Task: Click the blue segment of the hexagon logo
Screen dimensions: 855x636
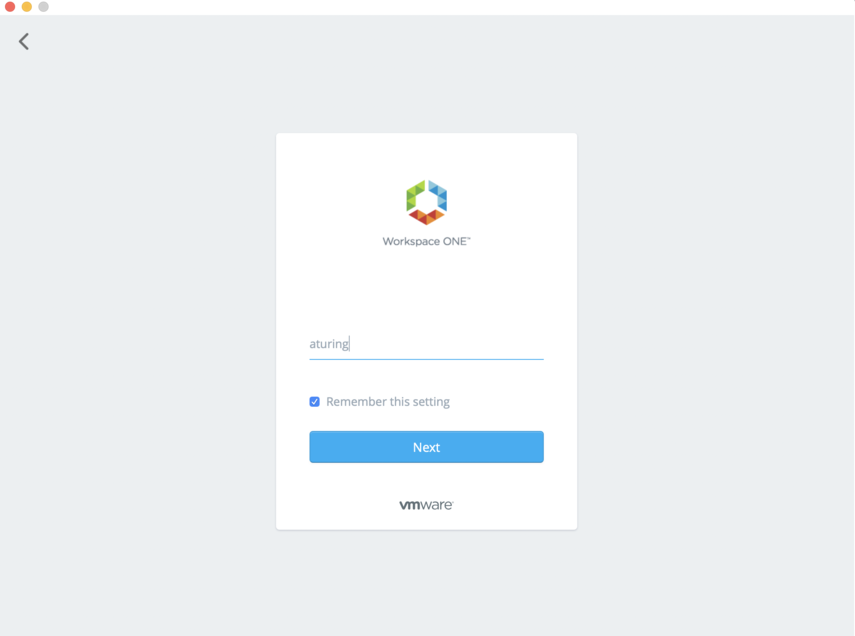Action: coord(438,196)
